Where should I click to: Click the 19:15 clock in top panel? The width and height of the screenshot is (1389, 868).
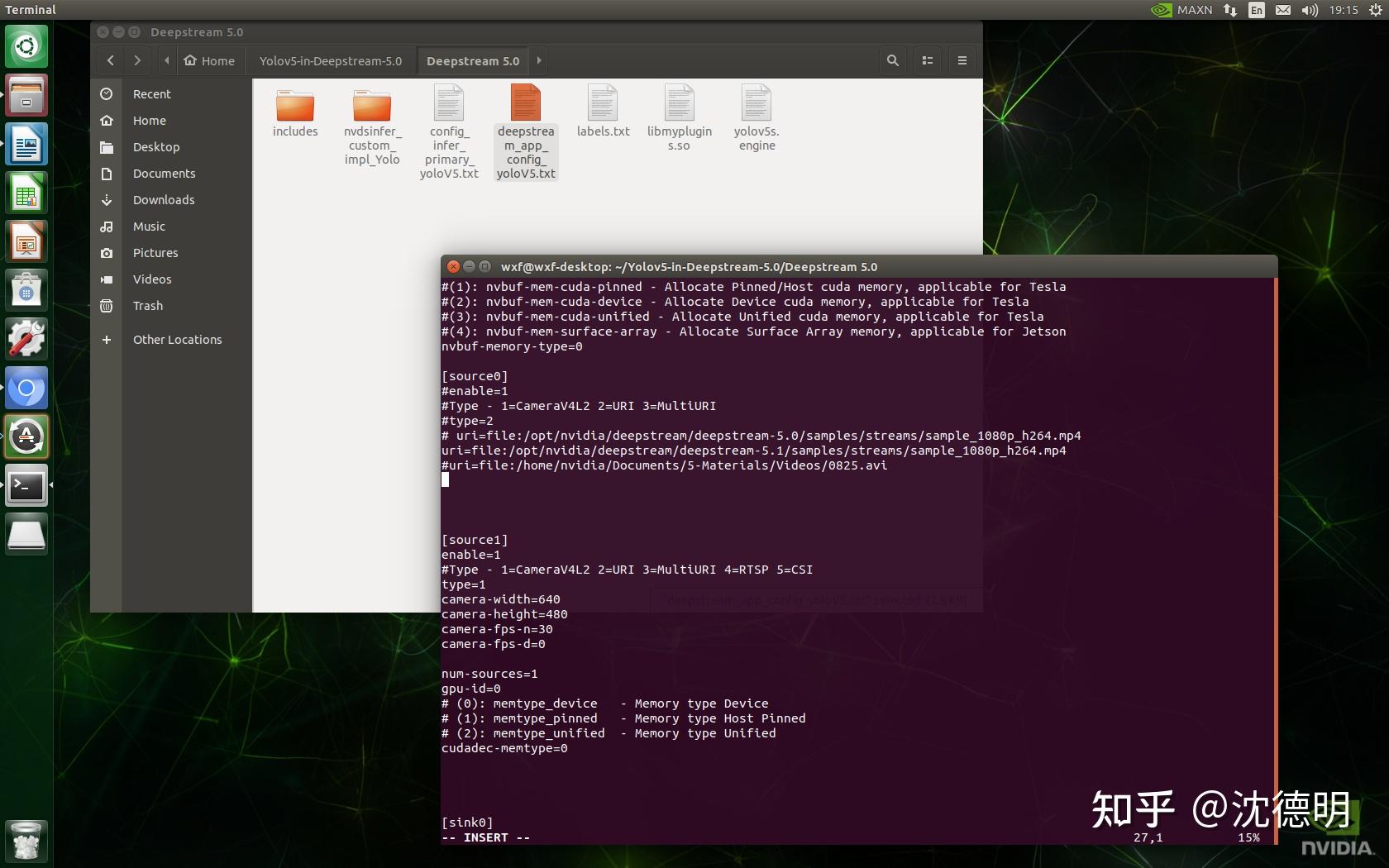1344,10
